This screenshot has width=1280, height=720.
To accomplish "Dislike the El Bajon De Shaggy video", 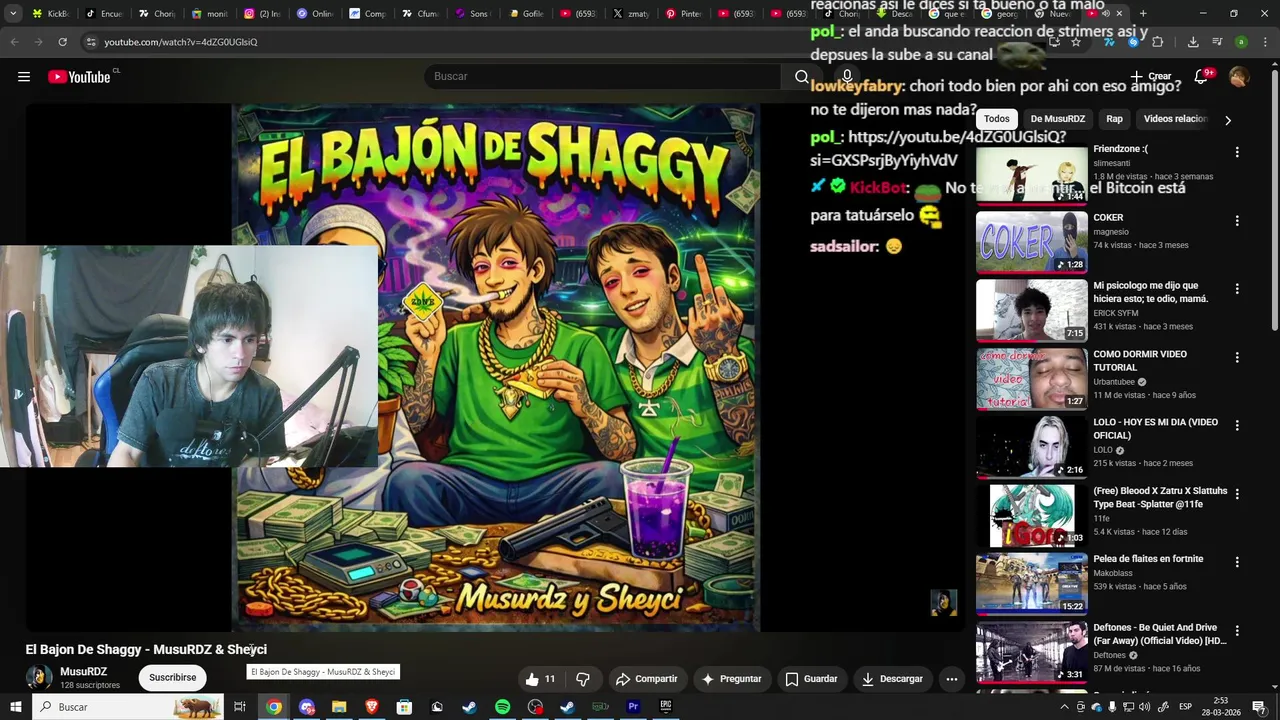I will (x=583, y=679).
